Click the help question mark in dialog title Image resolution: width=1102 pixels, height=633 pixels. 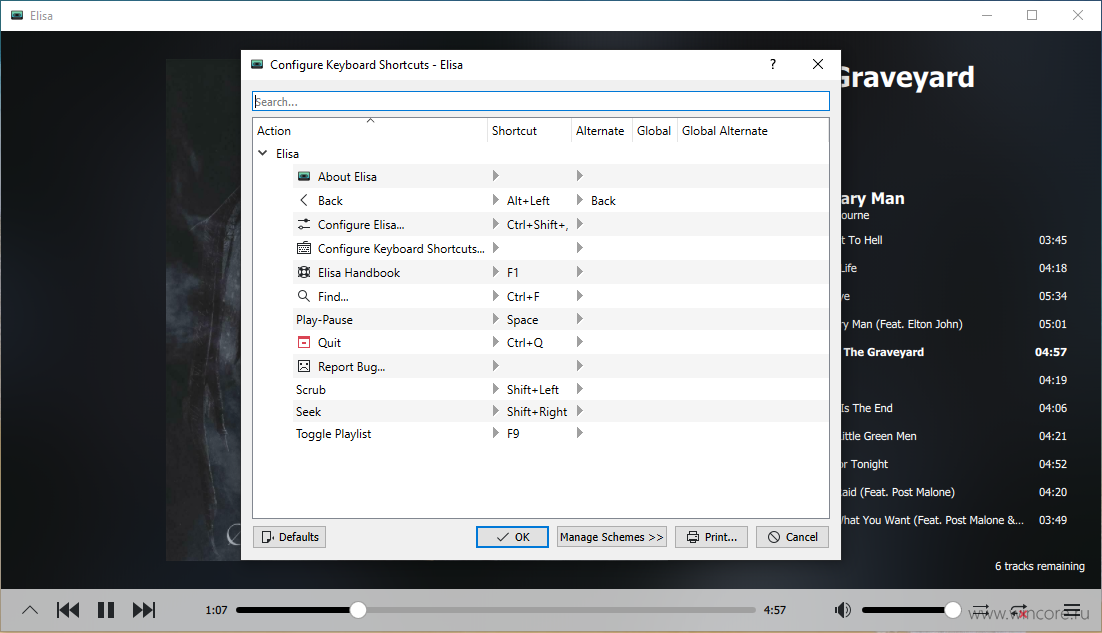[773, 64]
